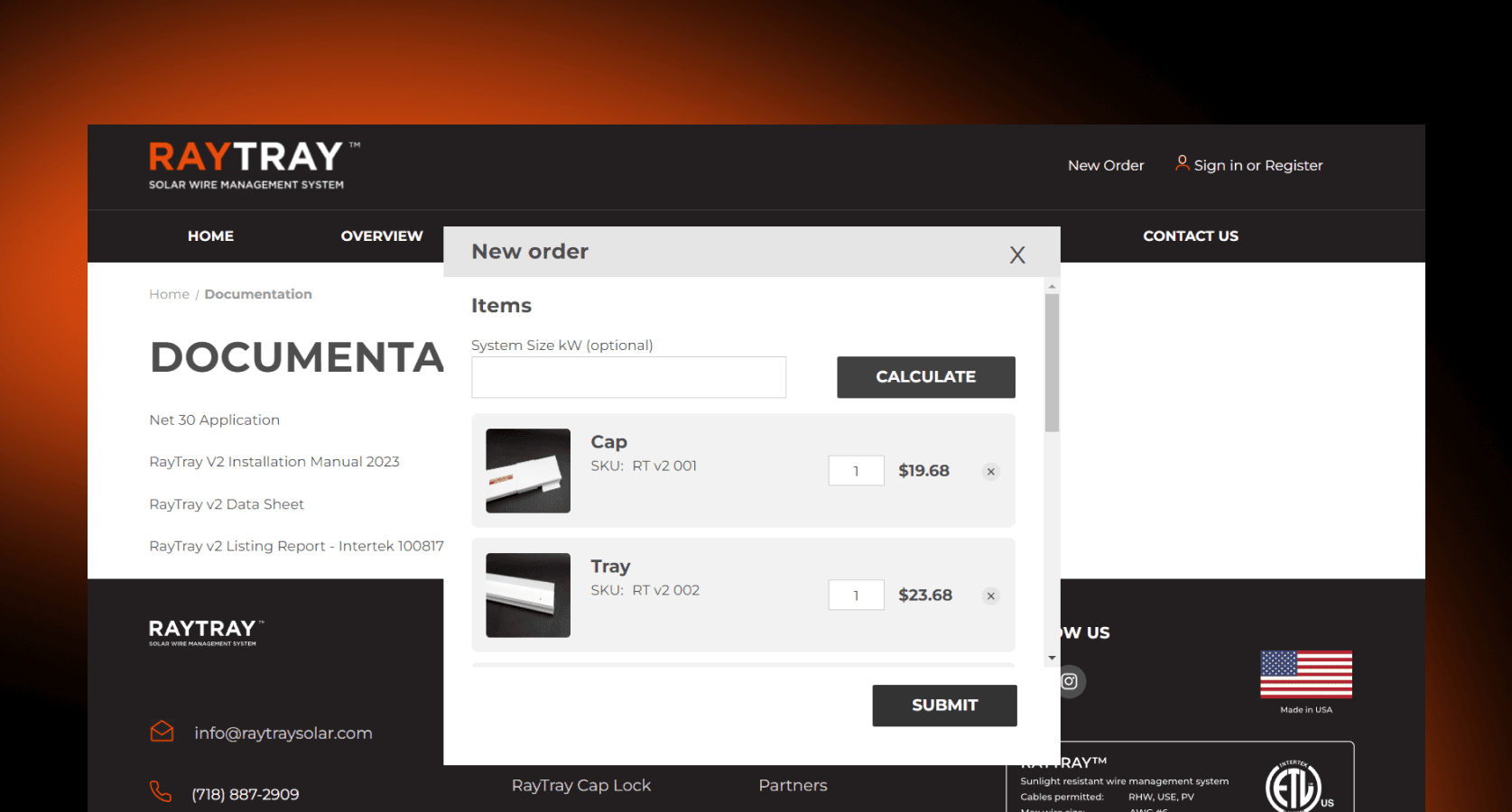This screenshot has height=812, width=1512.
Task: Click the dialog scrollbar up arrow
Action: pos(1052,286)
